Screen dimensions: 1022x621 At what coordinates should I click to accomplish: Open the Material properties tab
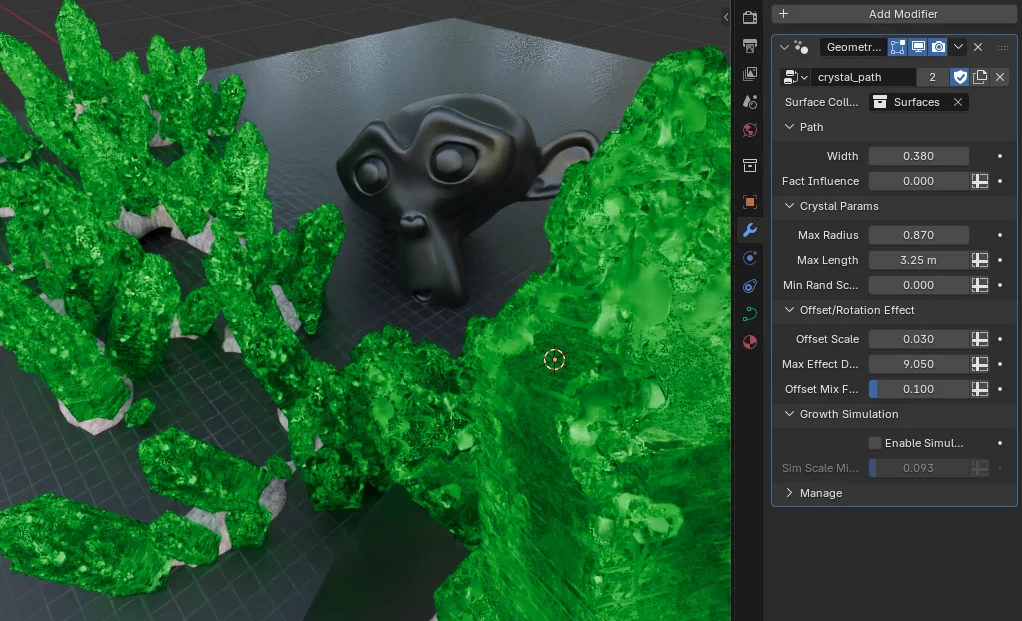750,342
